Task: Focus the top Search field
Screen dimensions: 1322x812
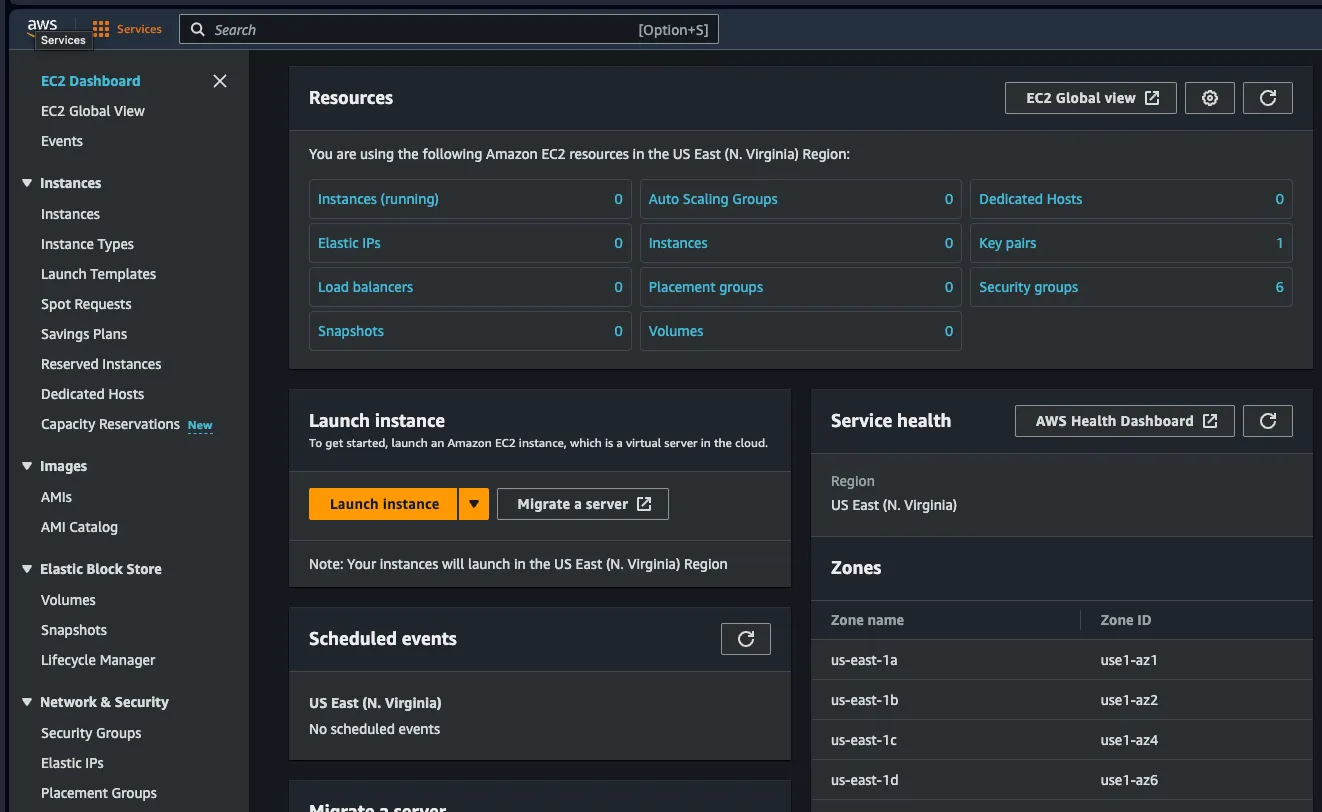Action: tap(449, 30)
